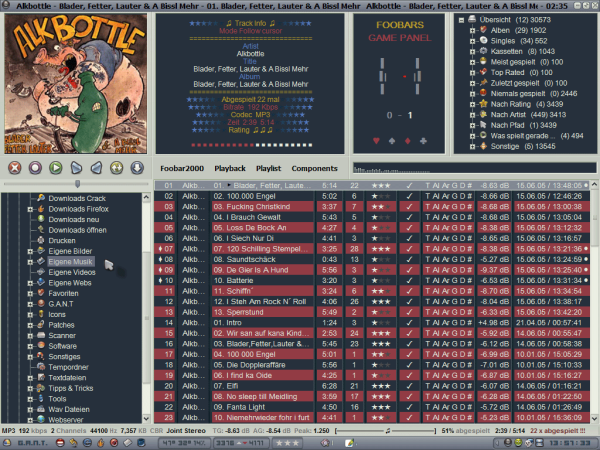Click the Alben tree icon
The image size is (600, 450).
click(484, 30)
